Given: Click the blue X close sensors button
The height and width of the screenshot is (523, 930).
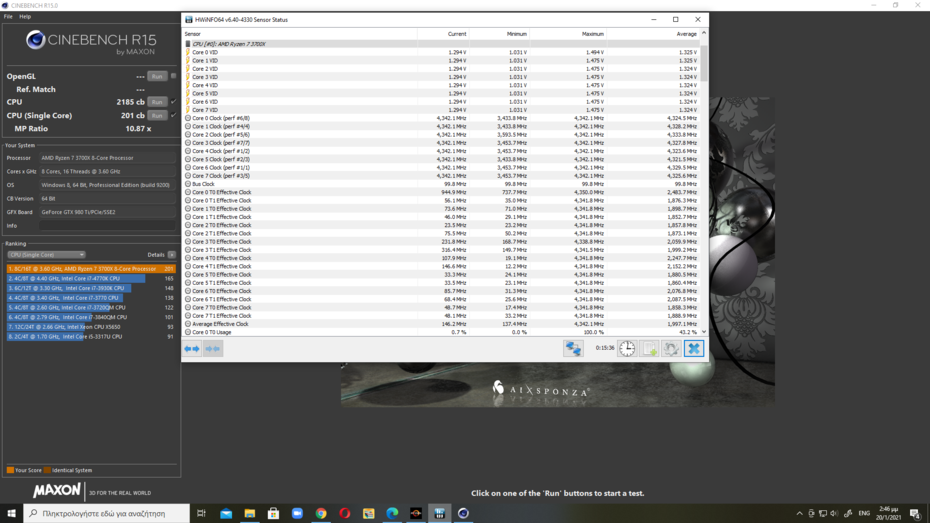Looking at the screenshot, I should 693,349.
